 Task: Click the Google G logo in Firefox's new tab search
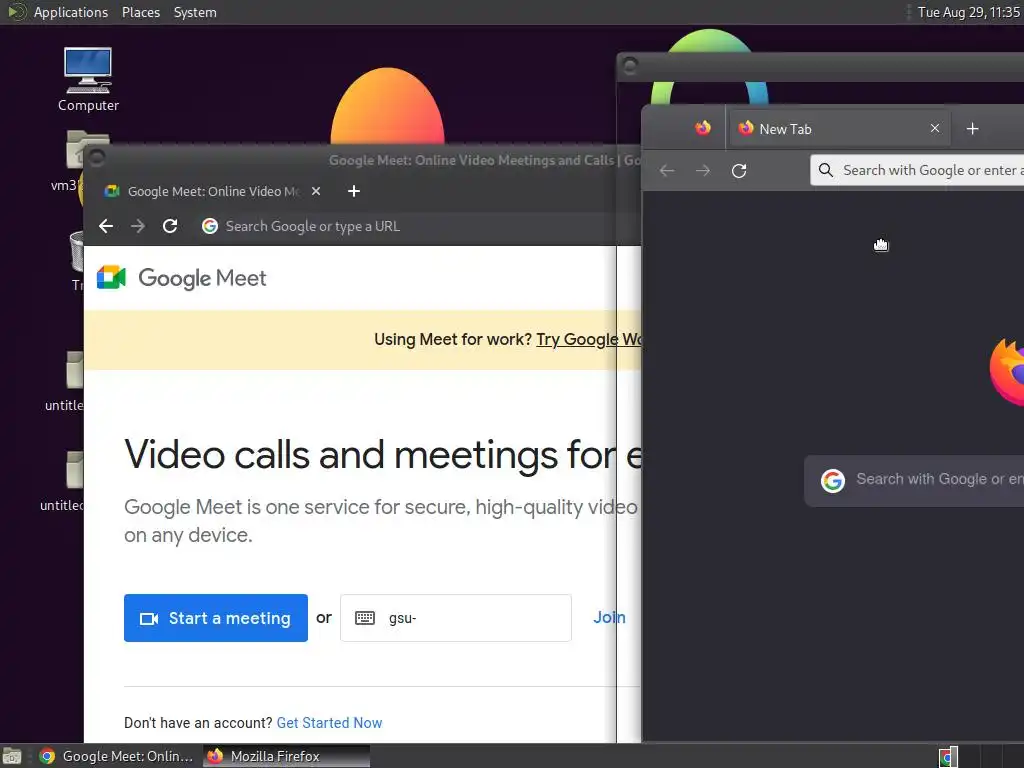(833, 481)
